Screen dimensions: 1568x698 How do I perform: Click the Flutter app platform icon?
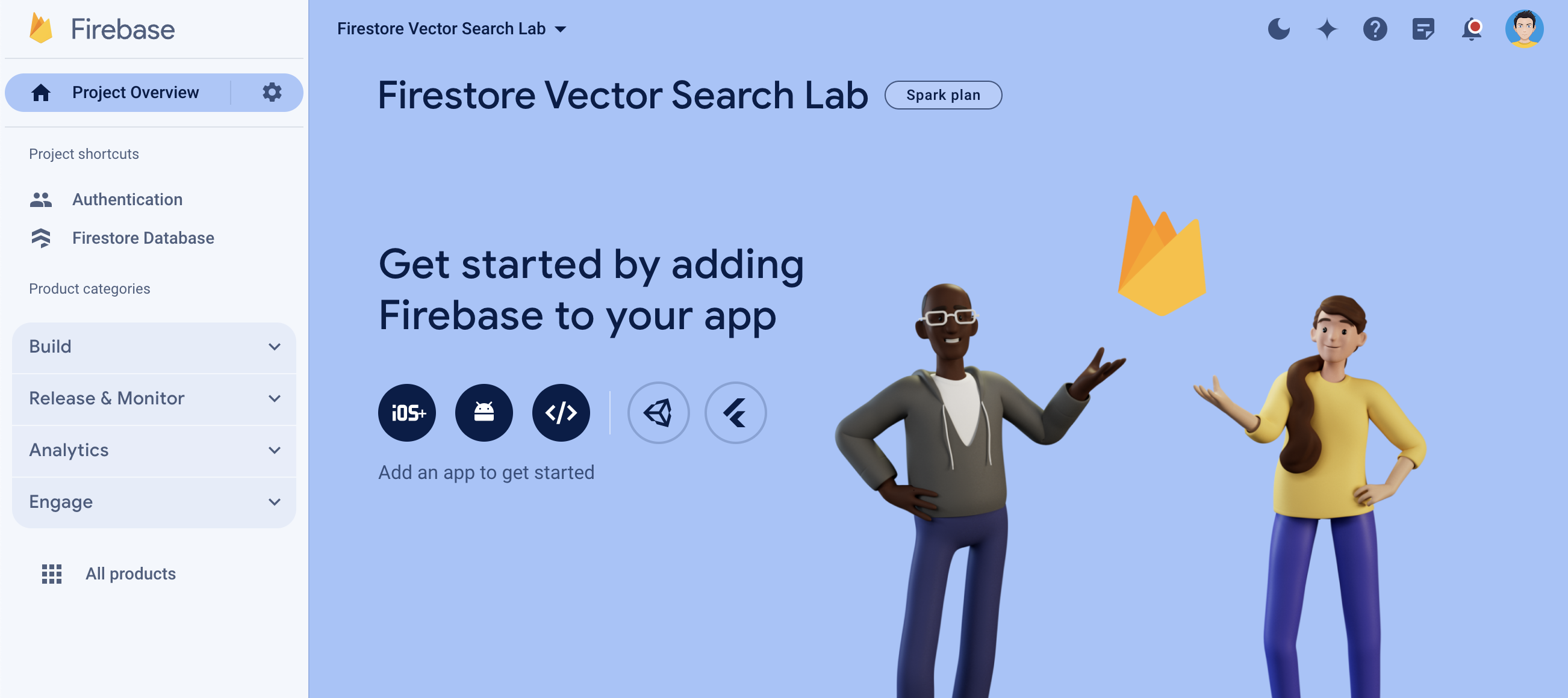point(736,411)
